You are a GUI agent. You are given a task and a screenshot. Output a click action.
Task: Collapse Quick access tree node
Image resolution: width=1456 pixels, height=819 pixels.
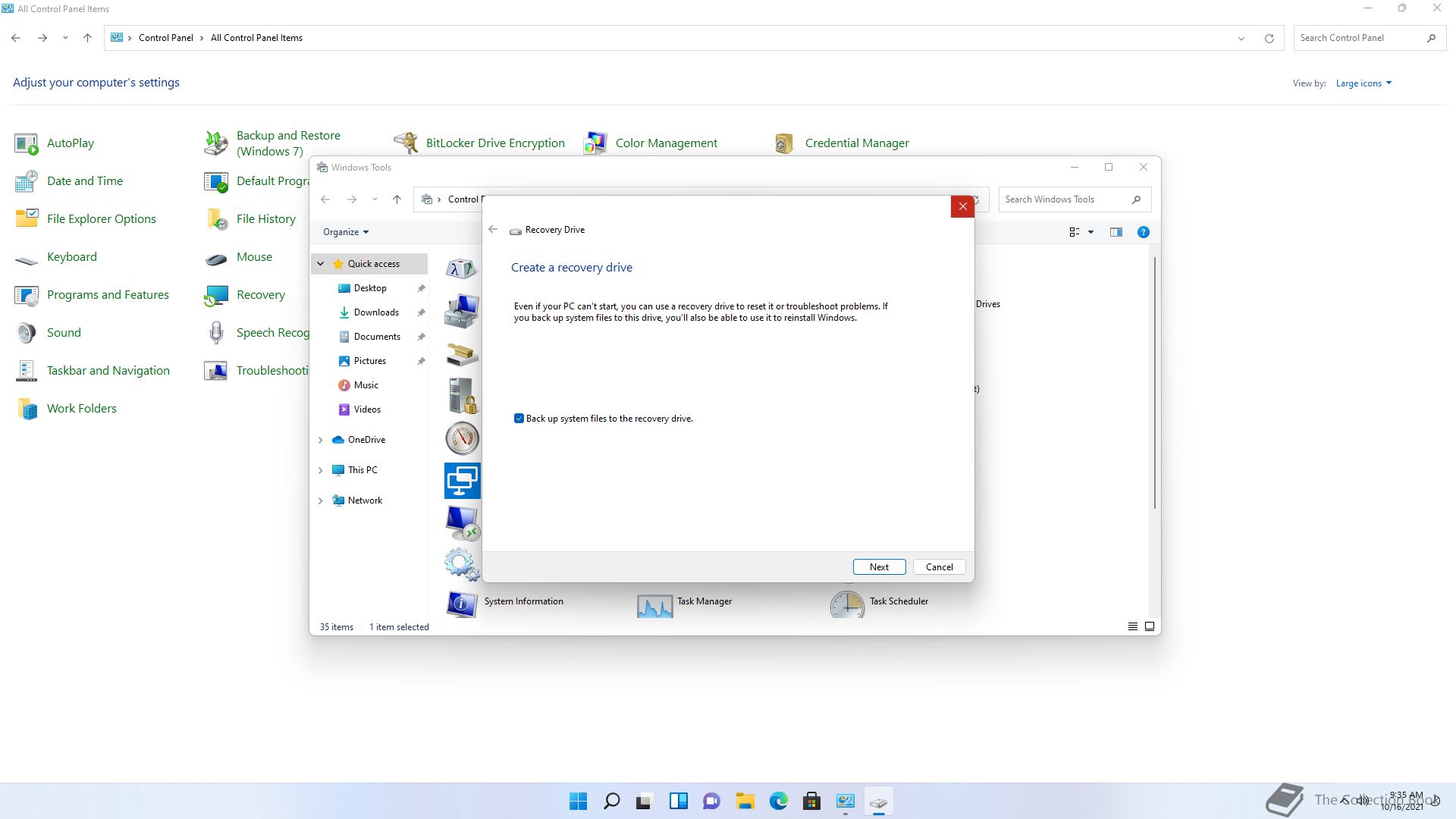(x=321, y=264)
